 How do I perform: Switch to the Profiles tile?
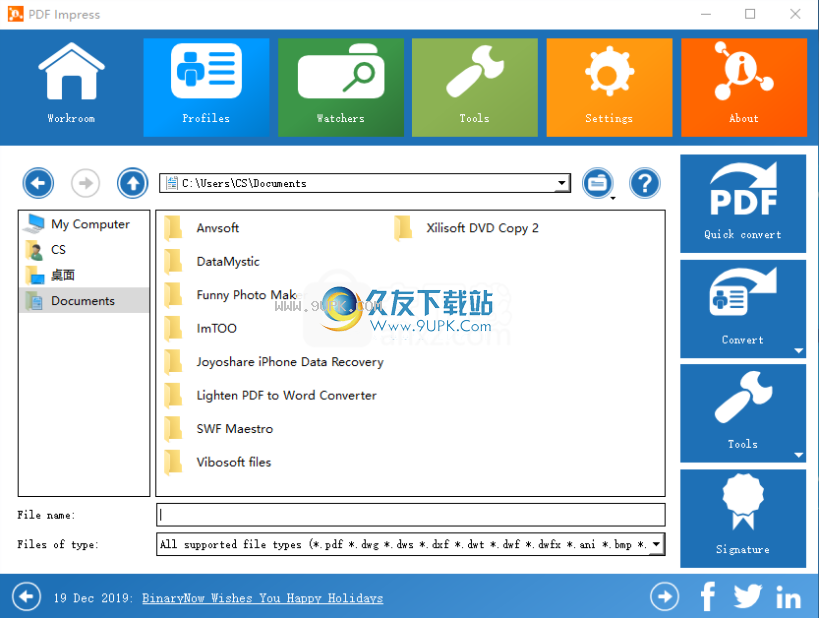click(x=206, y=87)
